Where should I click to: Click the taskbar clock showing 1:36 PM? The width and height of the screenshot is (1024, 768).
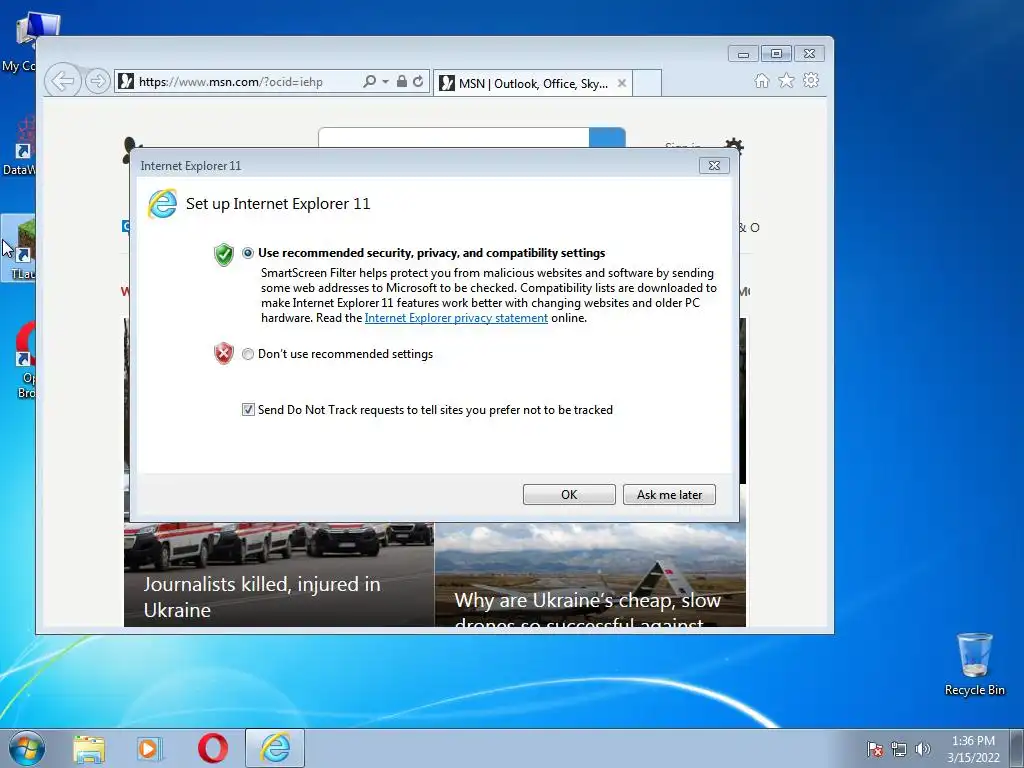tap(973, 749)
